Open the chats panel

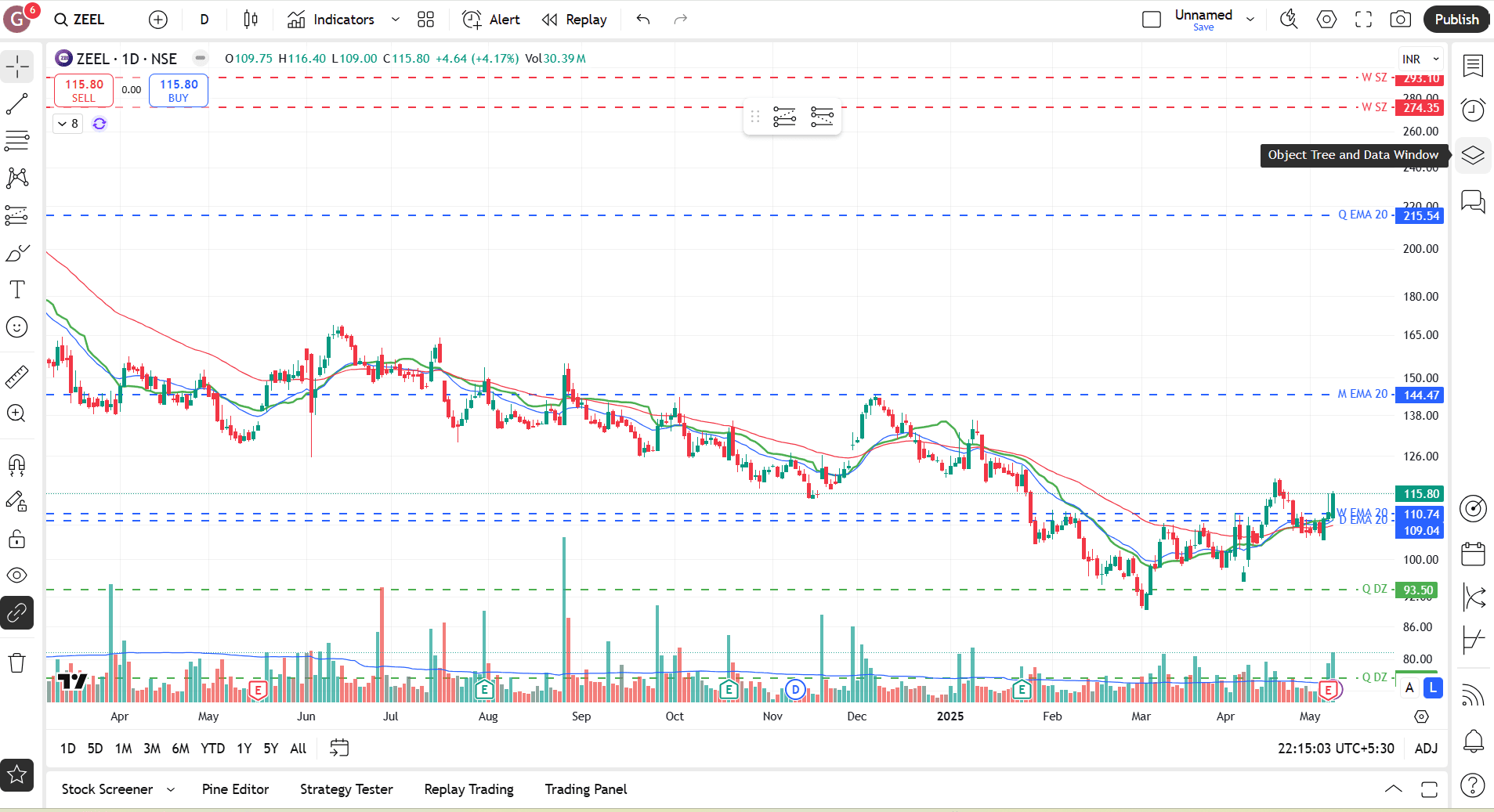click(x=1473, y=201)
